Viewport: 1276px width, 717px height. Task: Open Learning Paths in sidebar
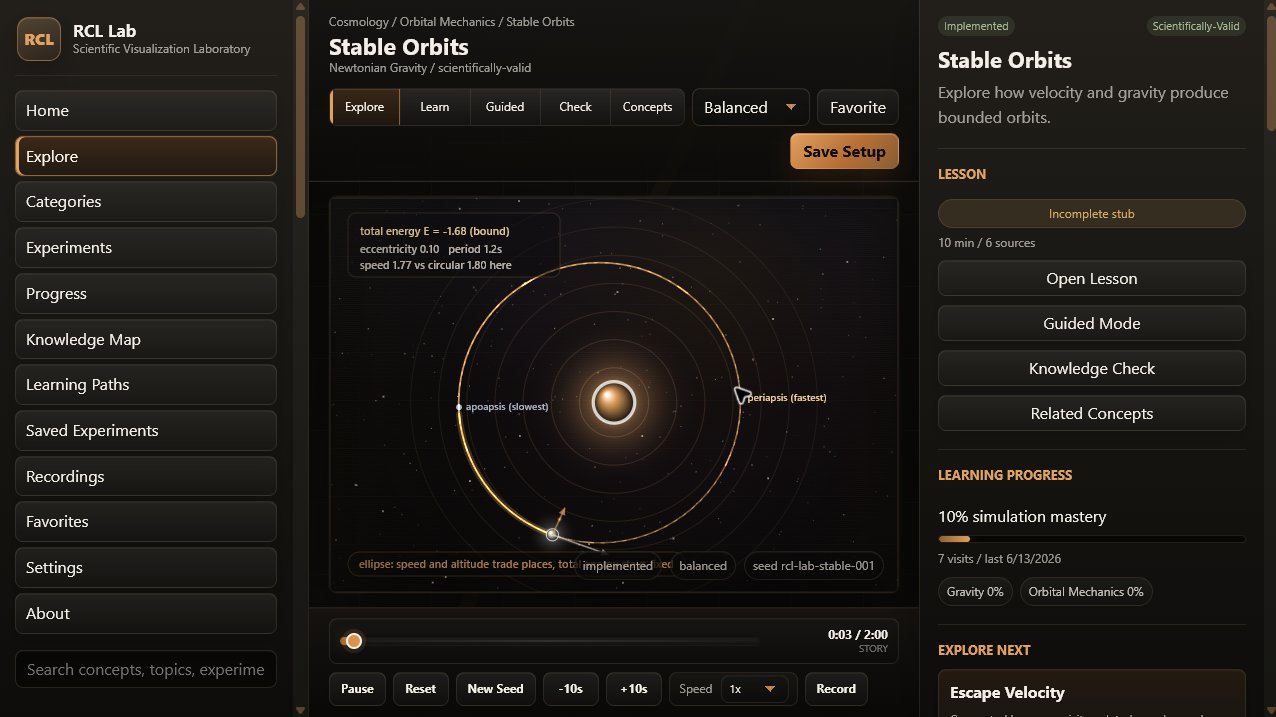click(146, 384)
